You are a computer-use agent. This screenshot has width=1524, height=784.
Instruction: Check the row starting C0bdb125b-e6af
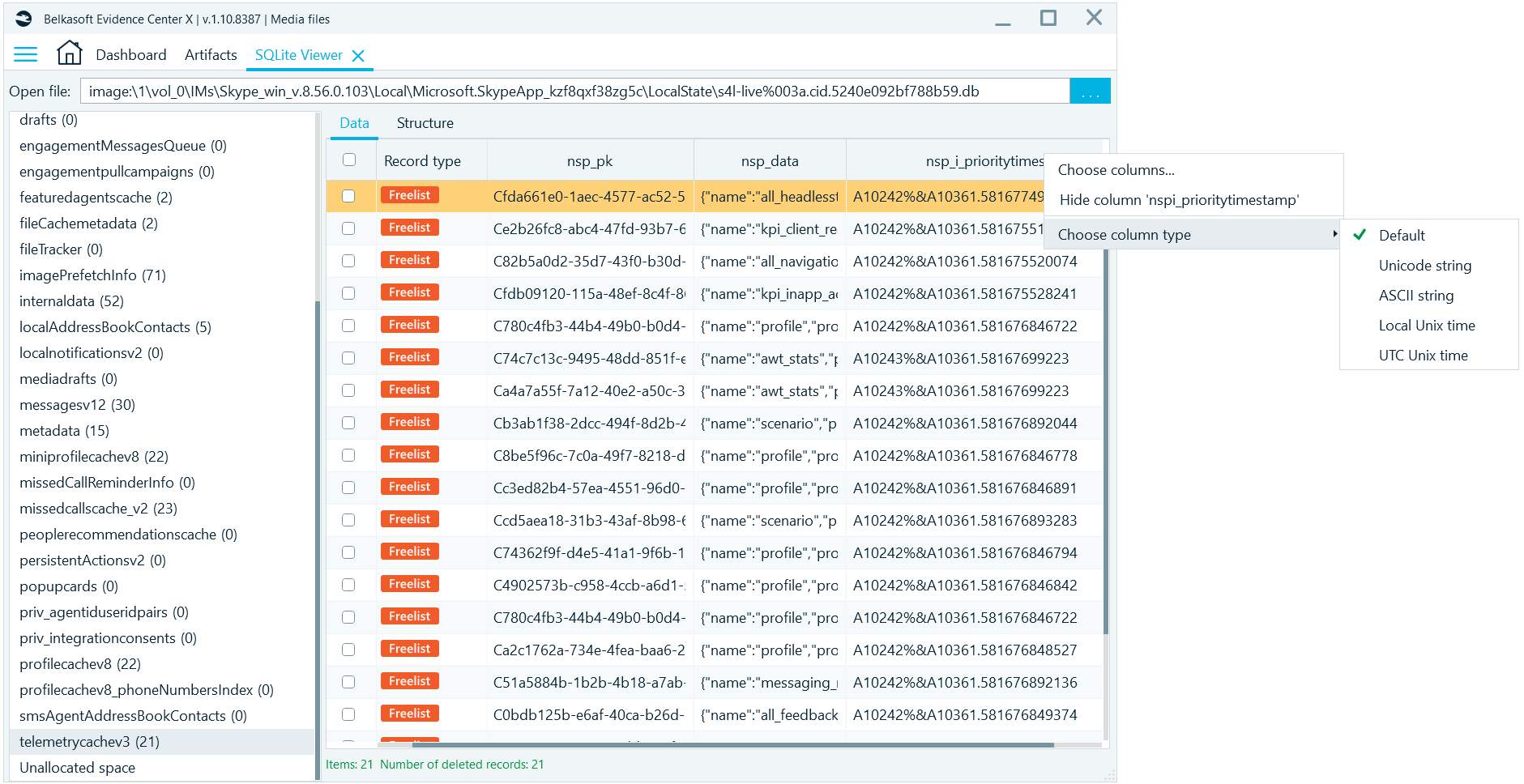pyautogui.click(x=348, y=714)
